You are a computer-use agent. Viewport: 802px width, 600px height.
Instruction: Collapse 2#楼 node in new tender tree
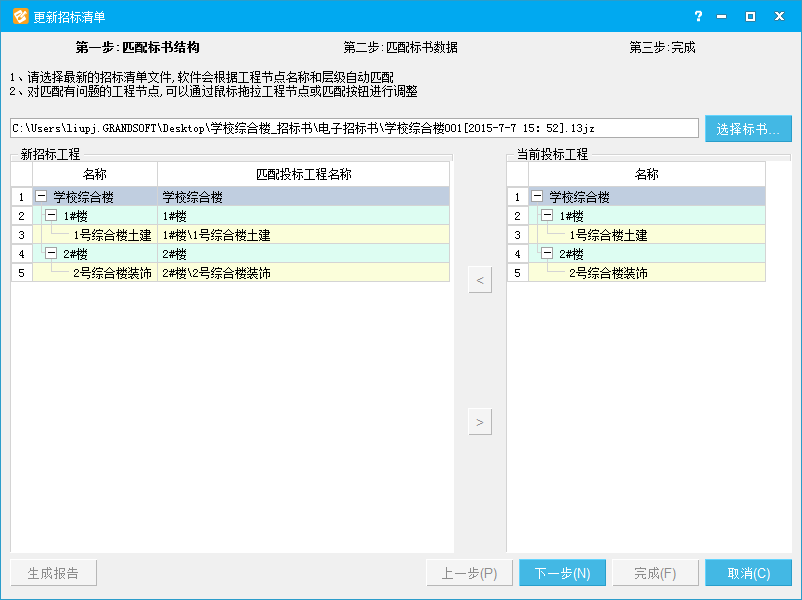[x=51, y=253]
